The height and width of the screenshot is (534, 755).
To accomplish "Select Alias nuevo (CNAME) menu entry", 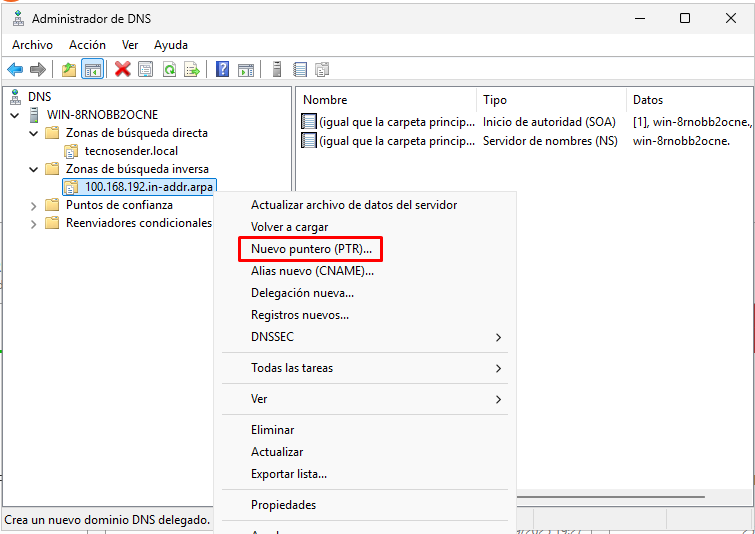I will point(312,271).
